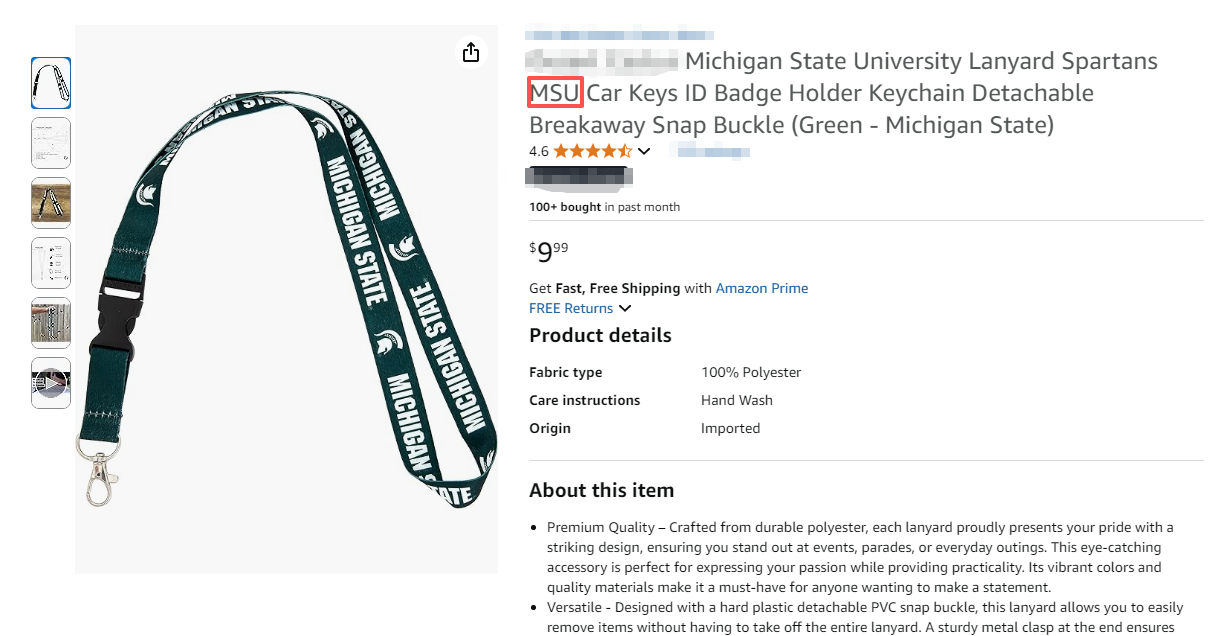The image size is (1220, 636).
Task: Visit the brand store link above title
Action: 620,34
